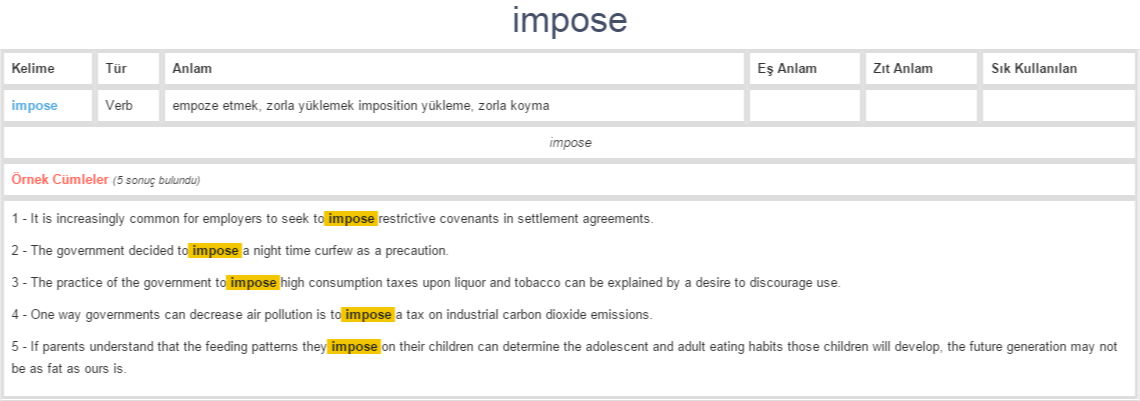Select the "Zıt Anlam" column header
The width and height of the screenshot is (1140, 401).
click(x=903, y=69)
